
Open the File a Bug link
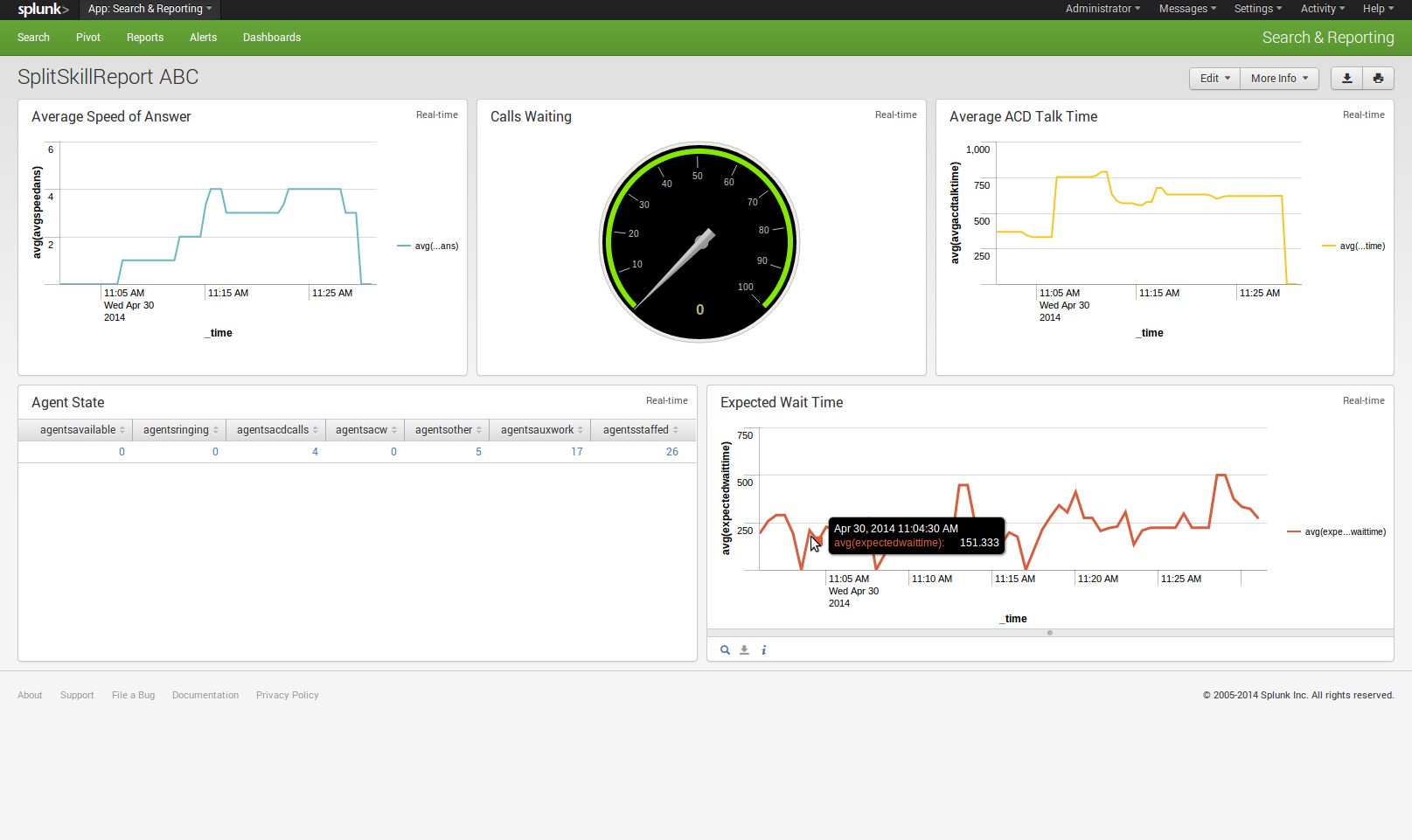[x=133, y=695]
